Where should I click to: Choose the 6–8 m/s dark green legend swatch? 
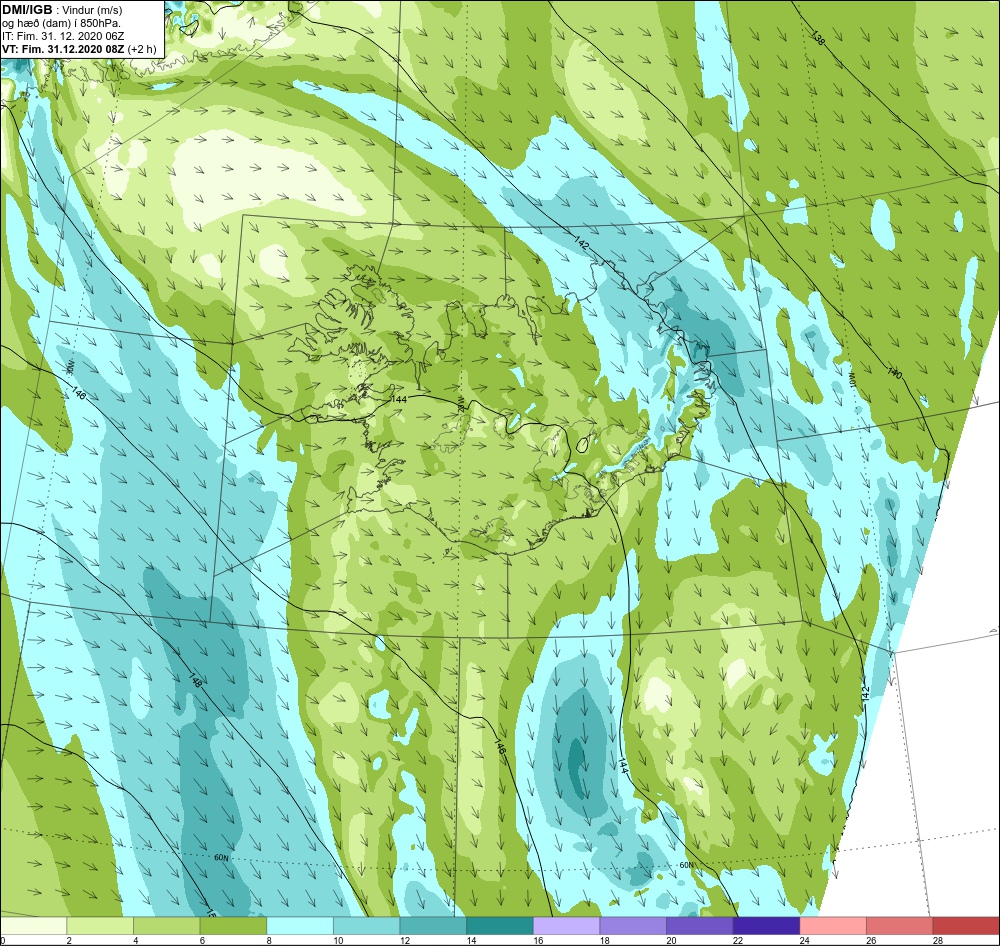pyautogui.click(x=233, y=926)
